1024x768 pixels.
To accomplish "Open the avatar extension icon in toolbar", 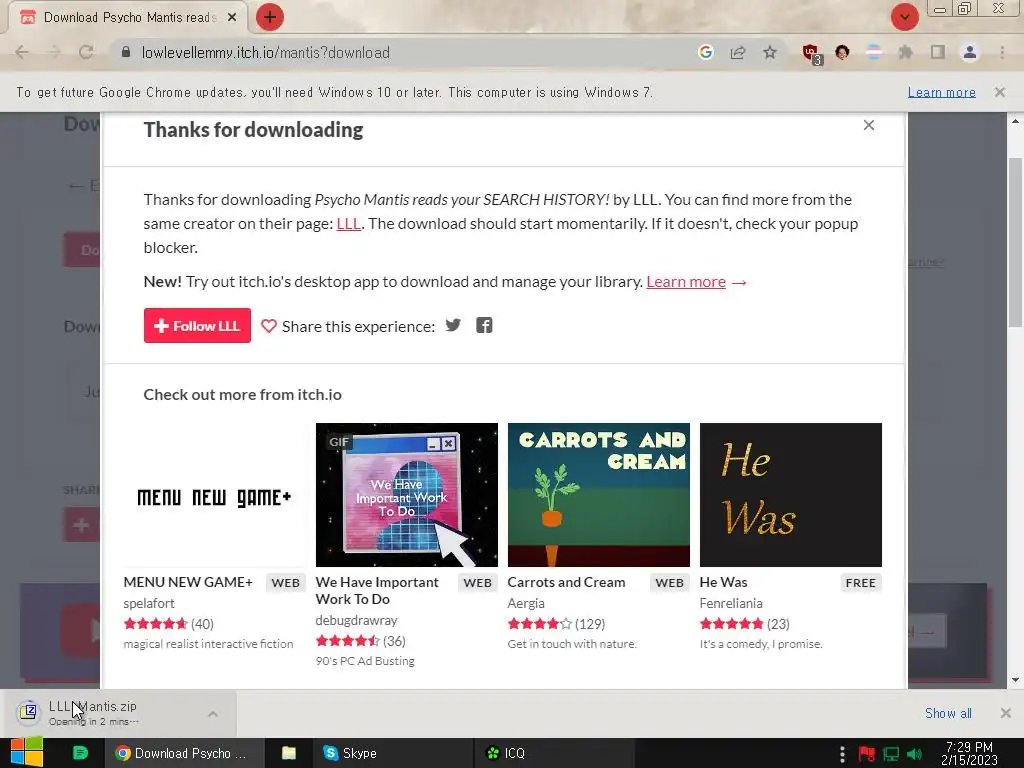I will click(x=842, y=52).
